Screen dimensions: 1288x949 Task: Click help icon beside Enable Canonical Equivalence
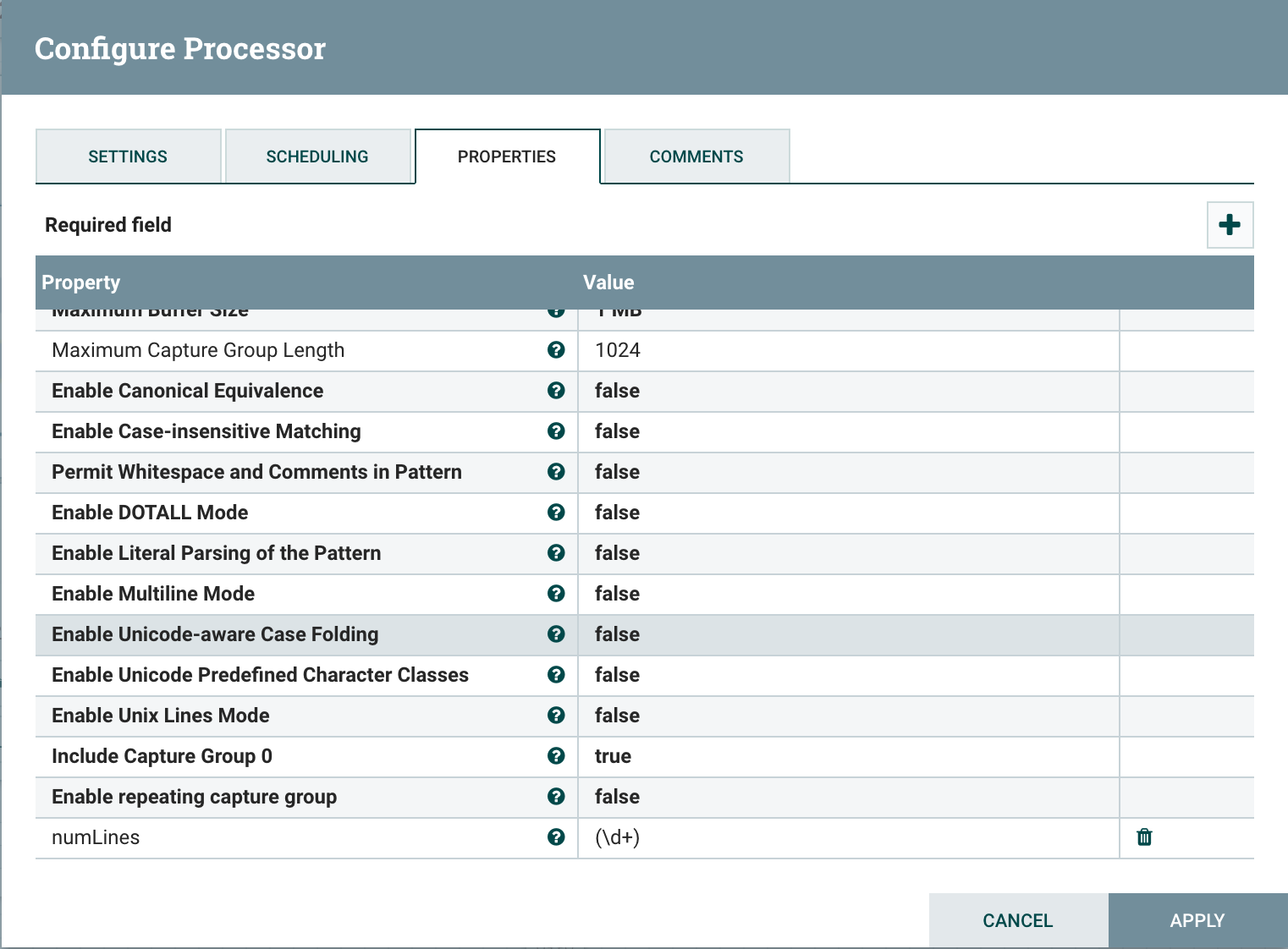(556, 391)
